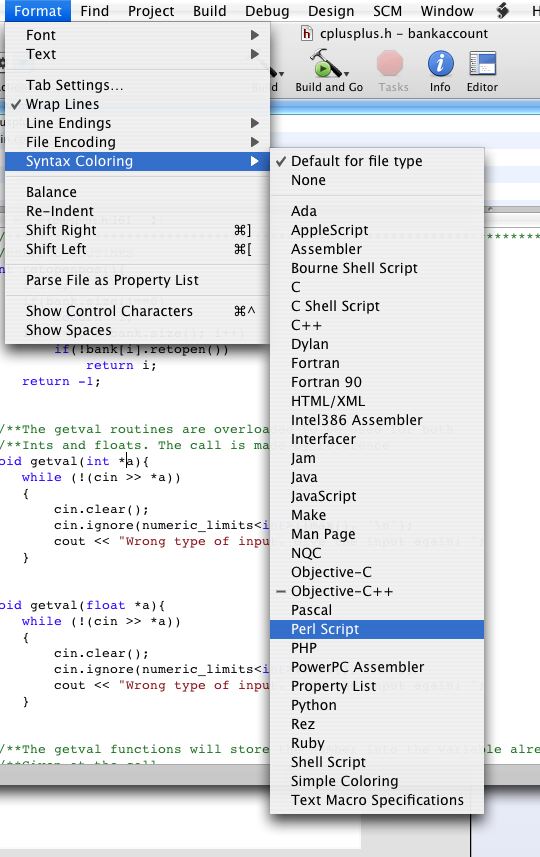Choose Parse File as Property List
Screen dimensions: 540x857
coord(137,280)
